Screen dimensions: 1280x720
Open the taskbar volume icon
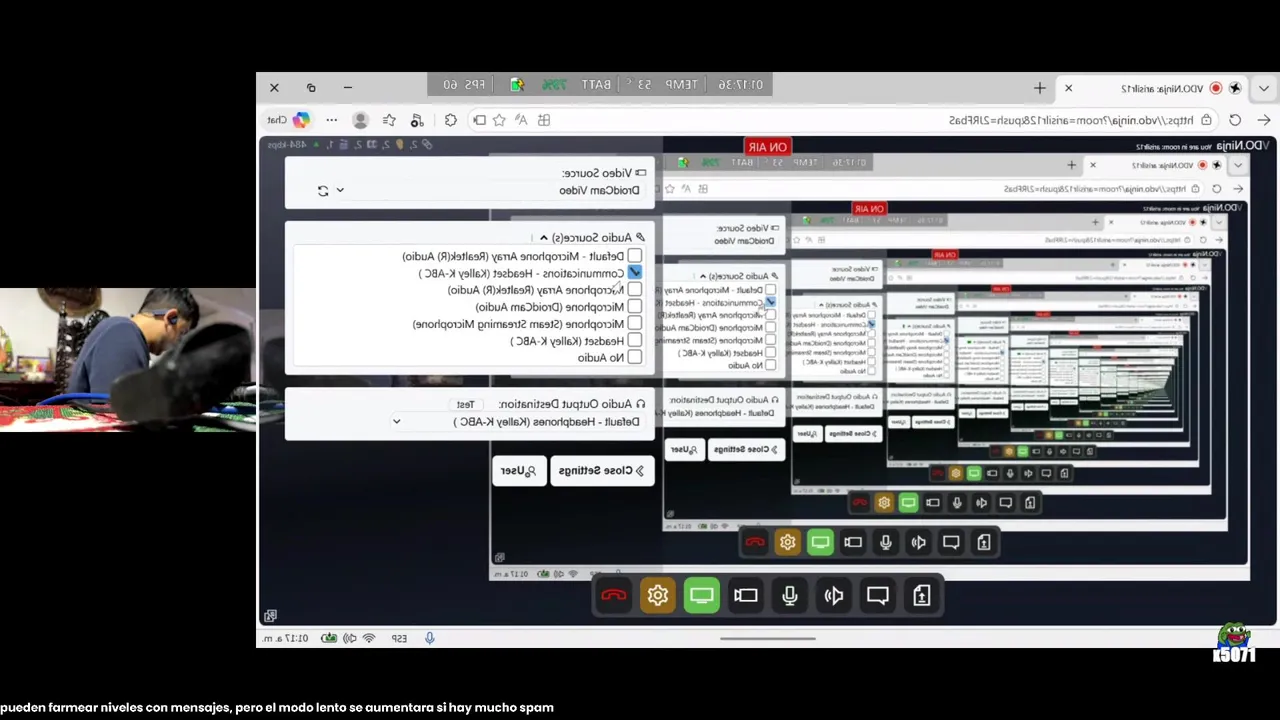point(350,638)
